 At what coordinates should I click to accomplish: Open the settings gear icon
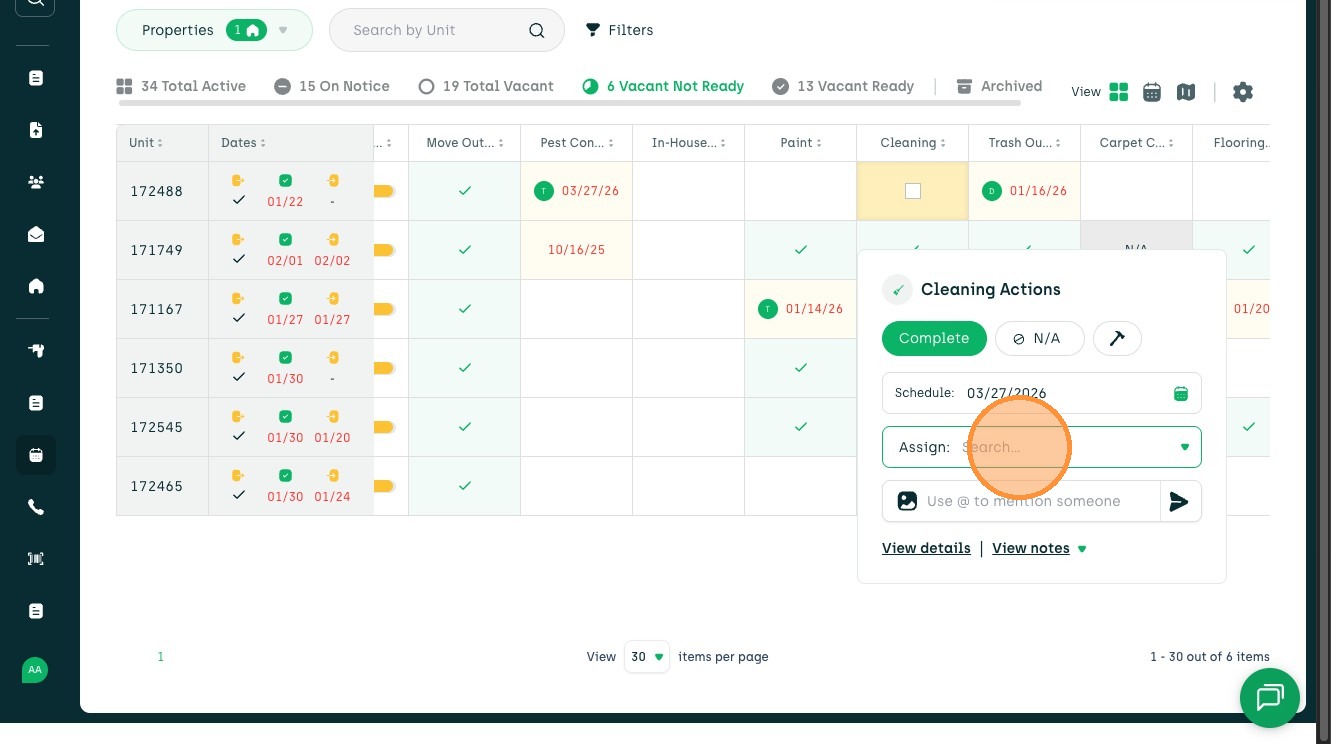tap(1242, 92)
